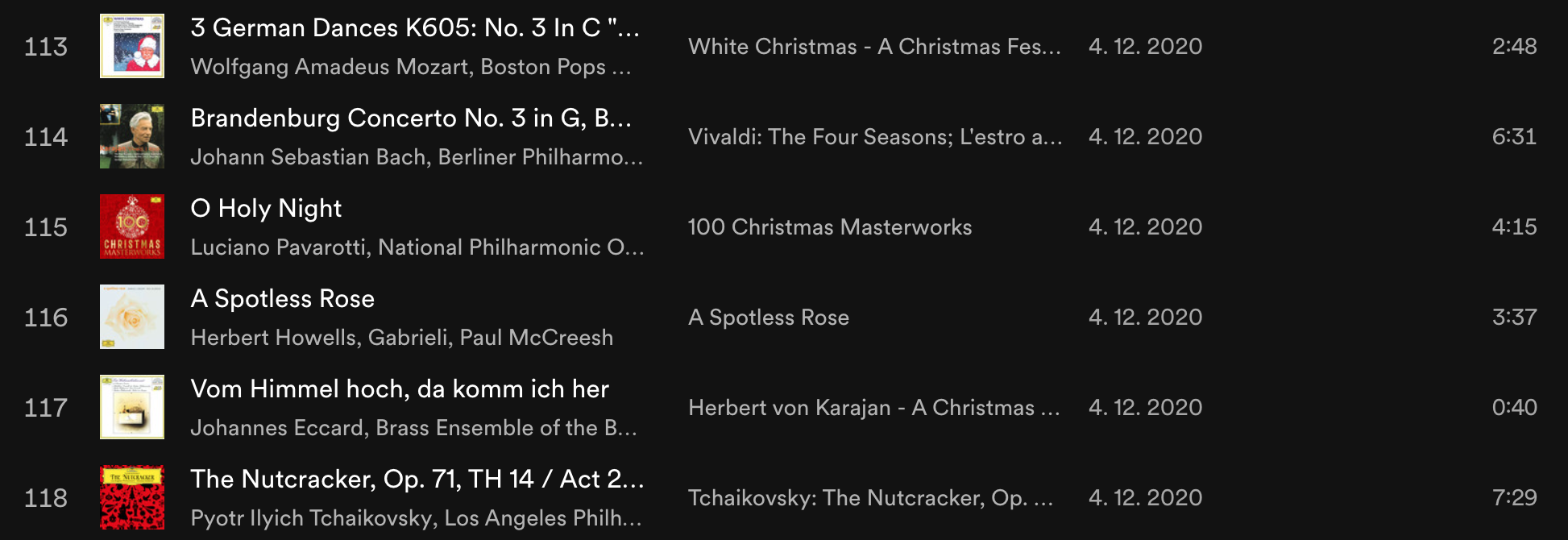Image resolution: width=1568 pixels, height=540 pixels.
Task: Click the 7:29 duration of the Nutcracker track
Action: tap(1514, 498)
